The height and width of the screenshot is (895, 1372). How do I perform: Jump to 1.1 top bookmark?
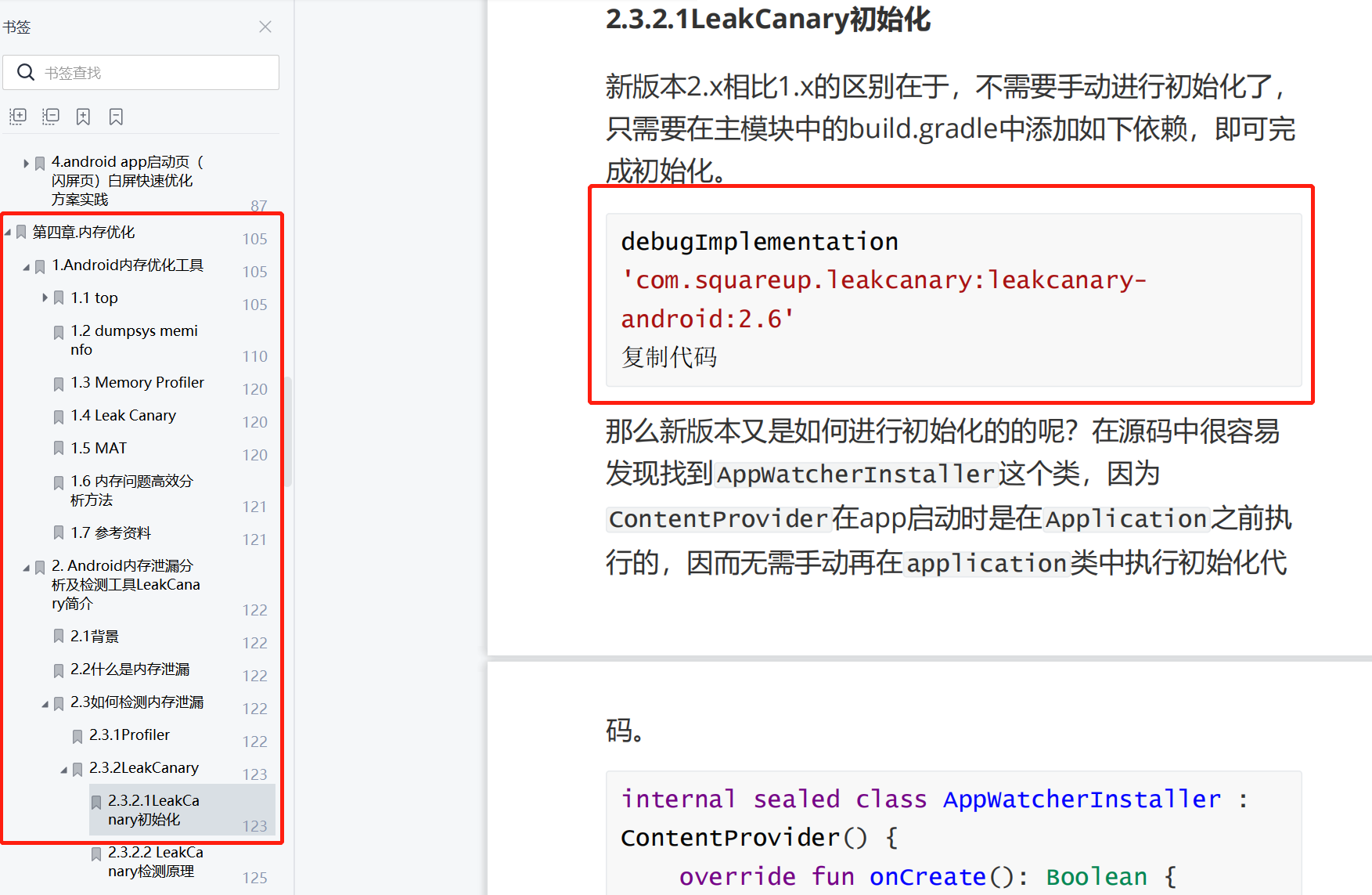tap(94, 298)
